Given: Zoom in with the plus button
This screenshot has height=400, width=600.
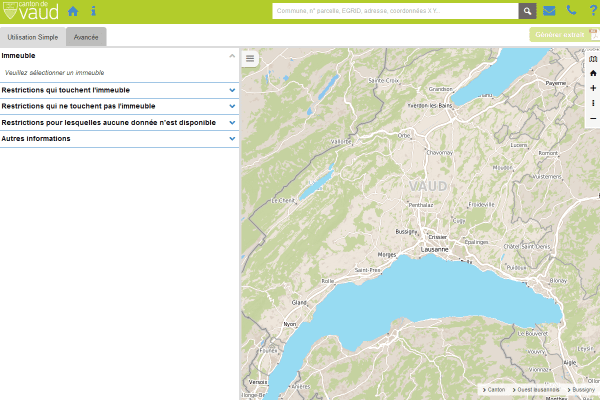Looking at the screenshot, I should coord(593,88).
